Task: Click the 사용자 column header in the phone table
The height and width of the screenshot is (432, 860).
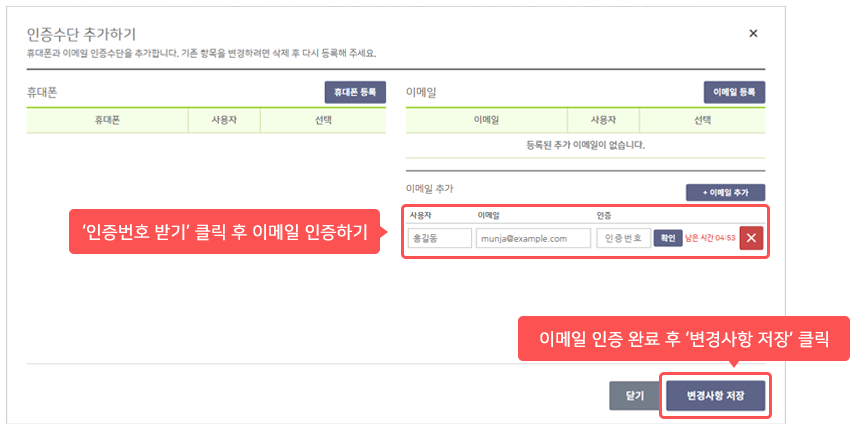Action: [224, 120]
